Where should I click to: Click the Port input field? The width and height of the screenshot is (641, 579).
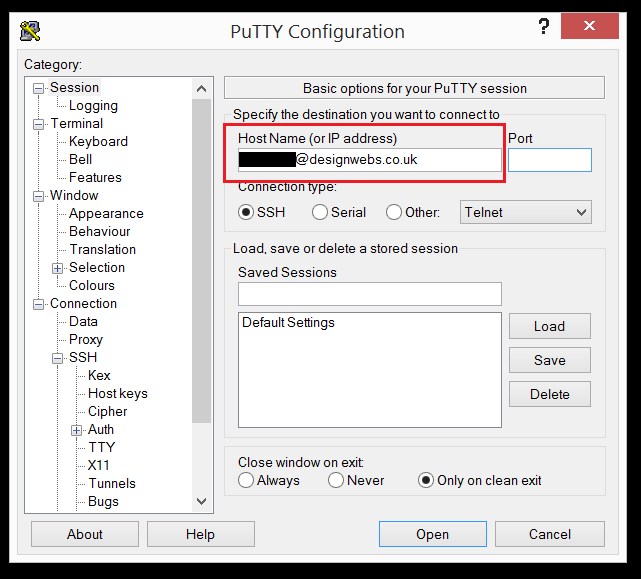(x=549, y=160)
